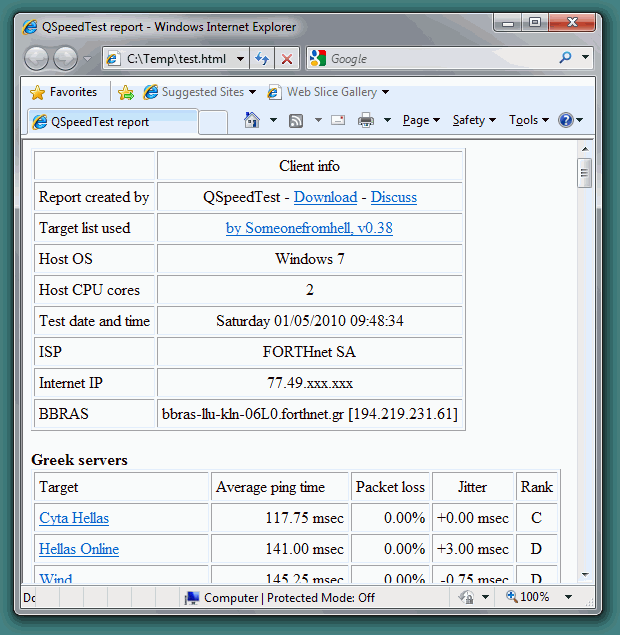Click the '77.49.xxx.xxx' IP value
This screenshot has width=620, height=635.
[310, 383]
